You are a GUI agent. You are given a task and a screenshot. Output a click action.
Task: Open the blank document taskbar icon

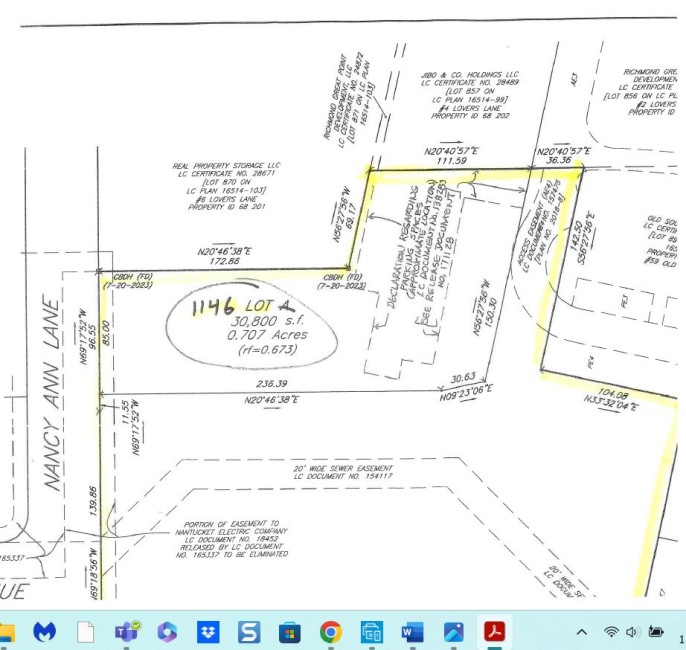pyautogui.click(x=85, y=632)
